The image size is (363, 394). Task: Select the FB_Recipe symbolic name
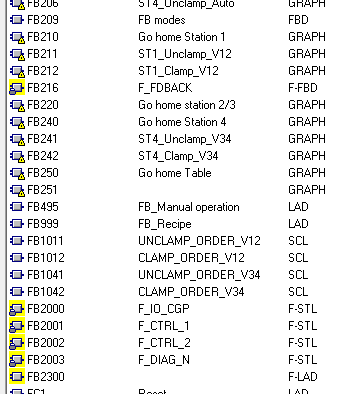165,224
